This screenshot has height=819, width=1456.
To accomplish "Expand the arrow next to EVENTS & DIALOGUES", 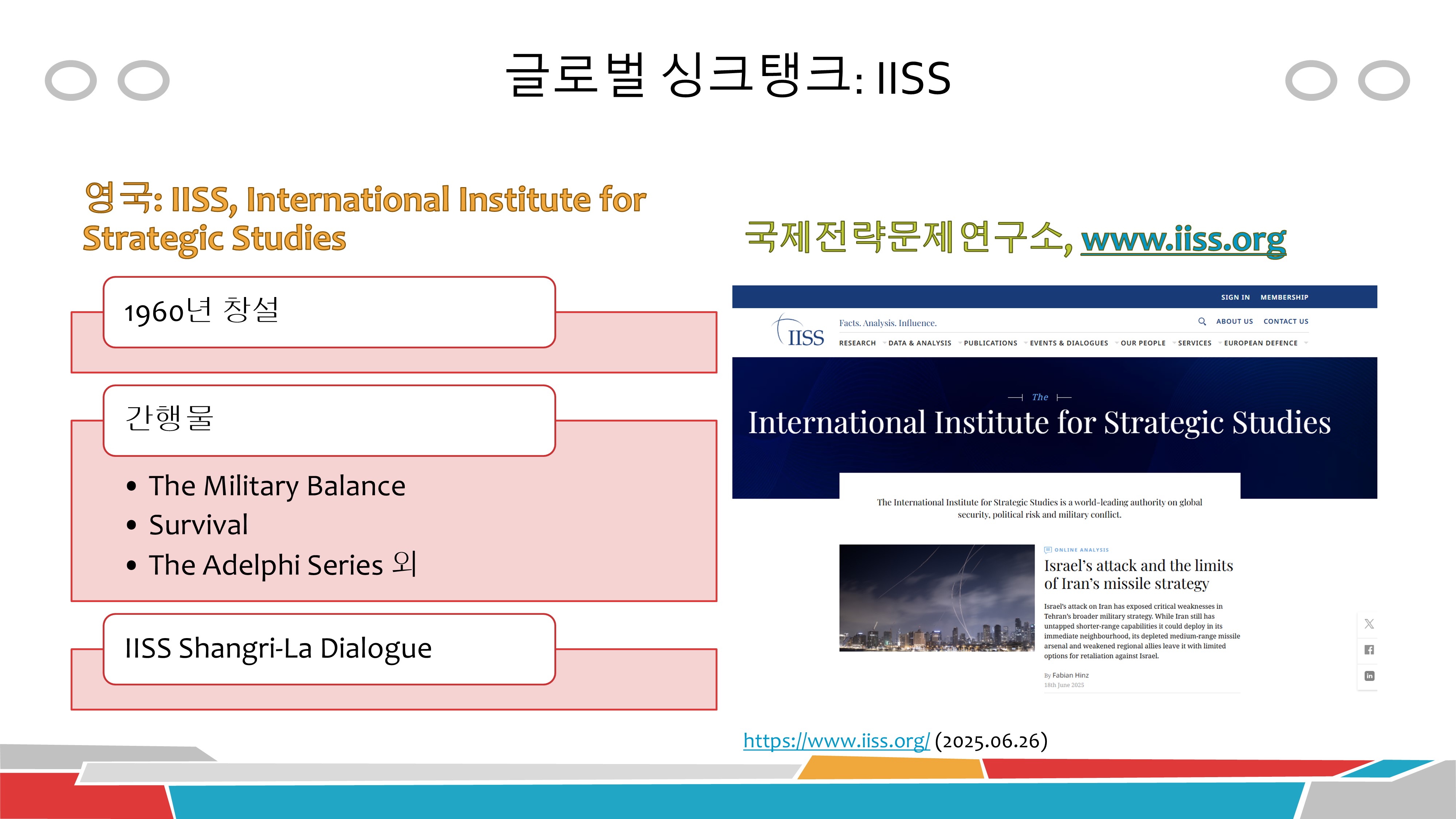I will [x=1116, y=343].
